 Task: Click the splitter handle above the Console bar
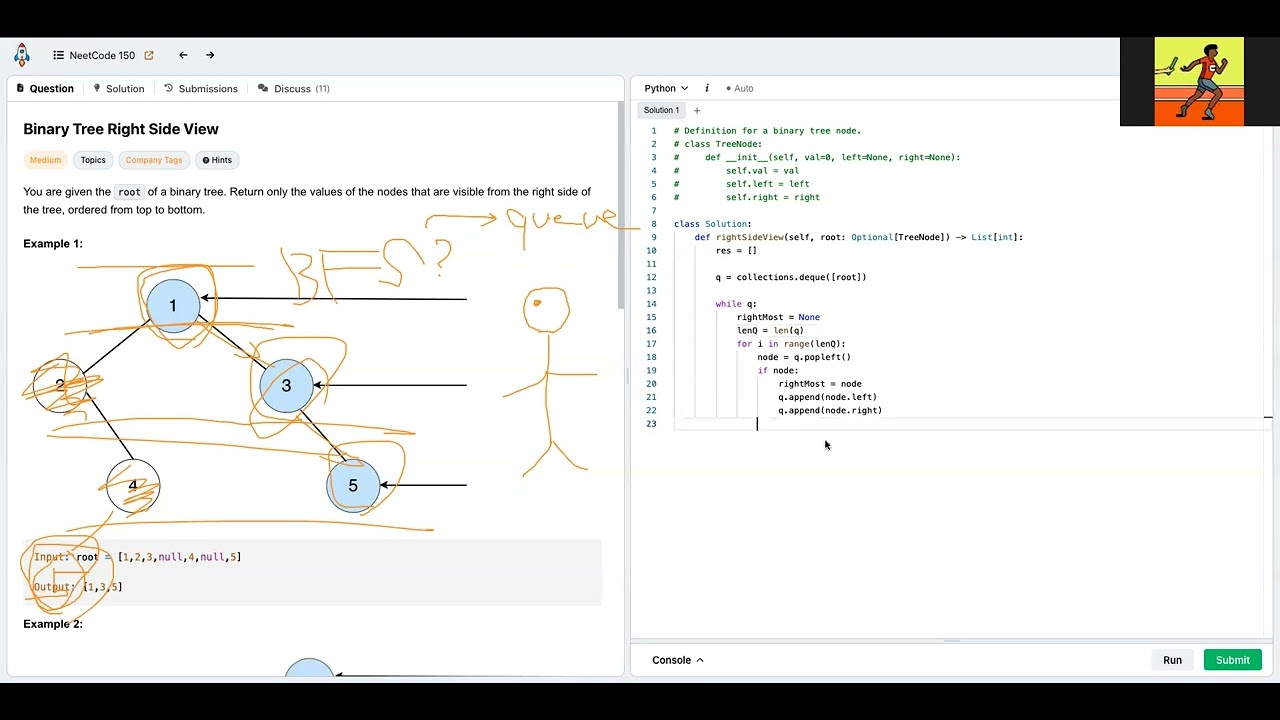[x=952, y=641]
